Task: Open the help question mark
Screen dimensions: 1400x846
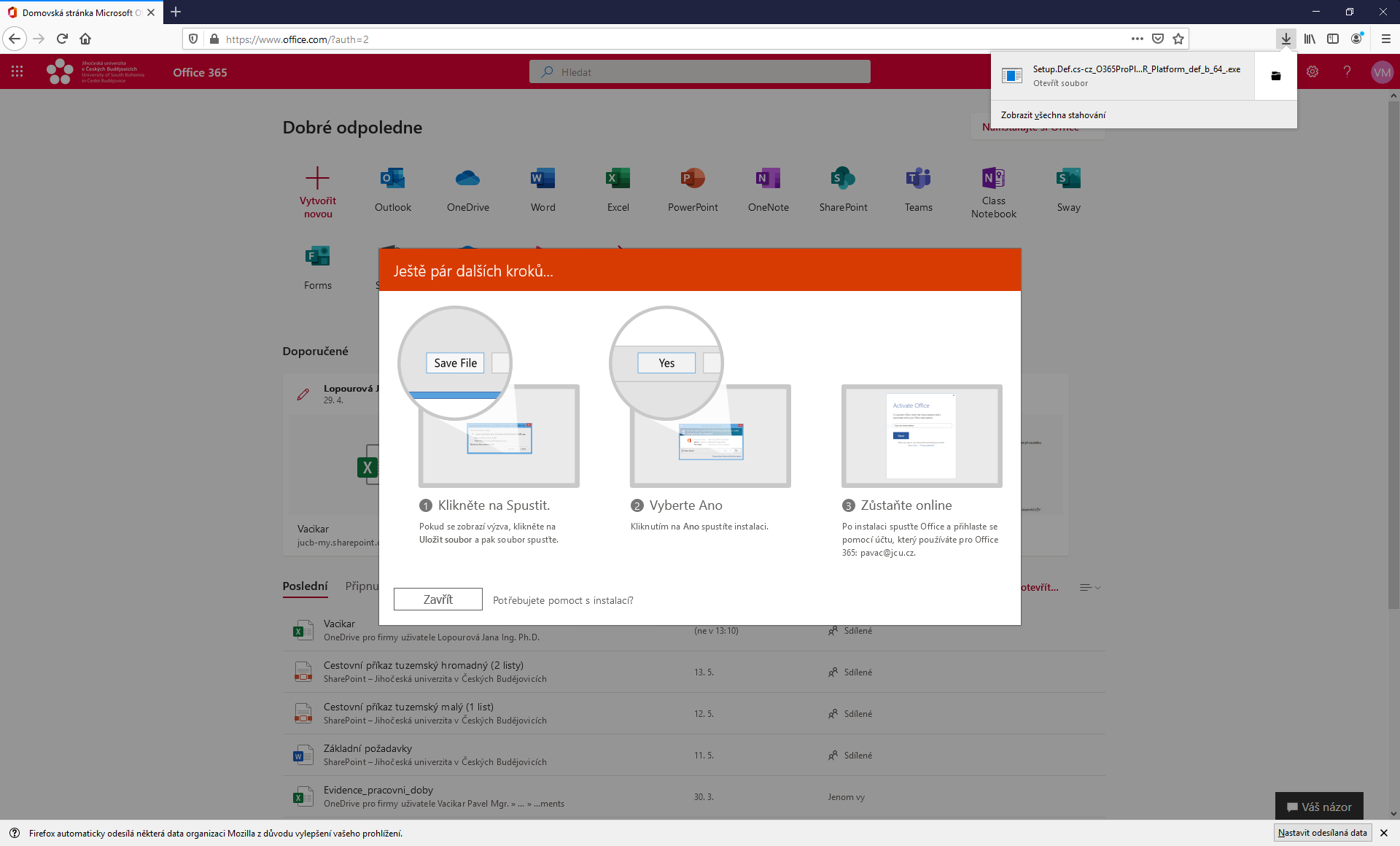Action: (1347, 71)
